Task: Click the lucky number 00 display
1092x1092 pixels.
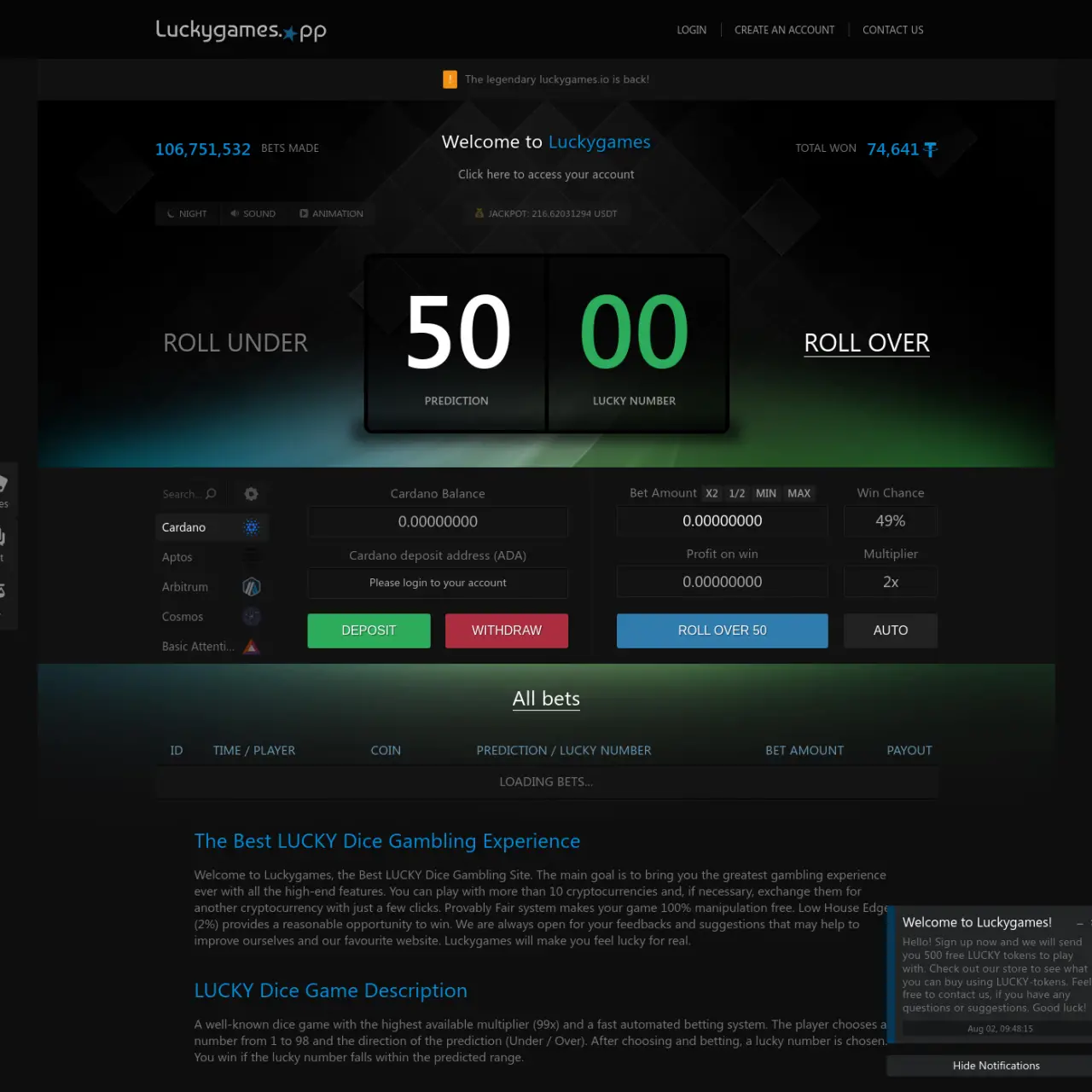Action: pos(634,331)
